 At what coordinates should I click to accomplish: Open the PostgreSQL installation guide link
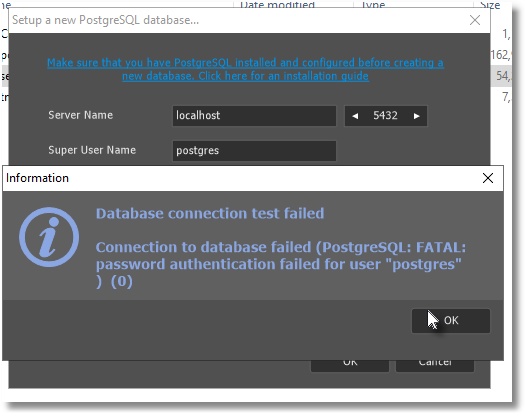point(245,69)
